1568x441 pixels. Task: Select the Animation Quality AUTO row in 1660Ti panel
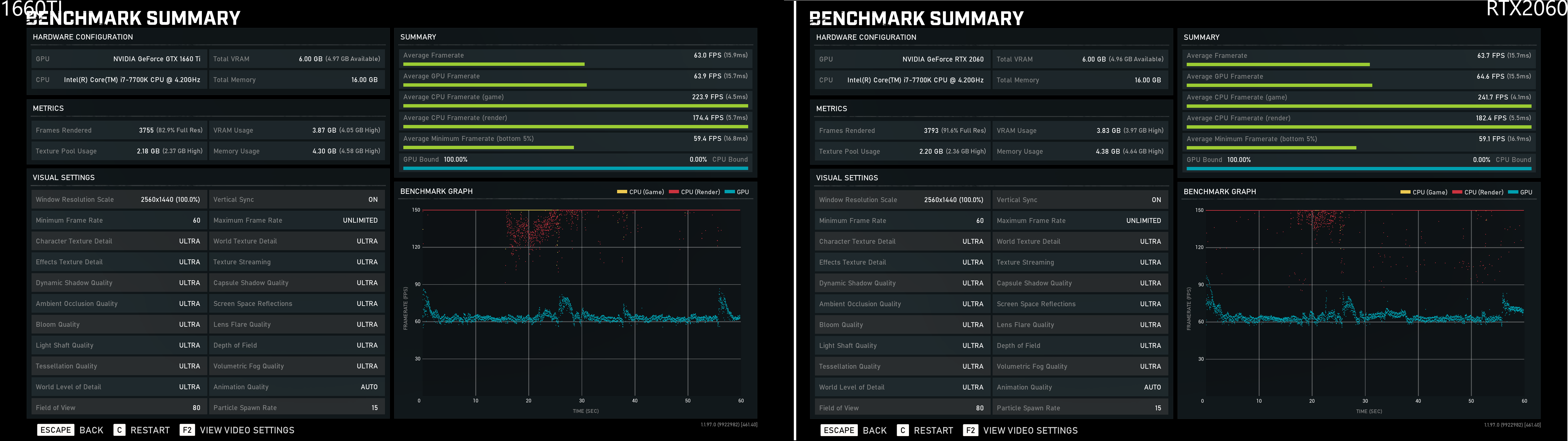pos(296,387)
